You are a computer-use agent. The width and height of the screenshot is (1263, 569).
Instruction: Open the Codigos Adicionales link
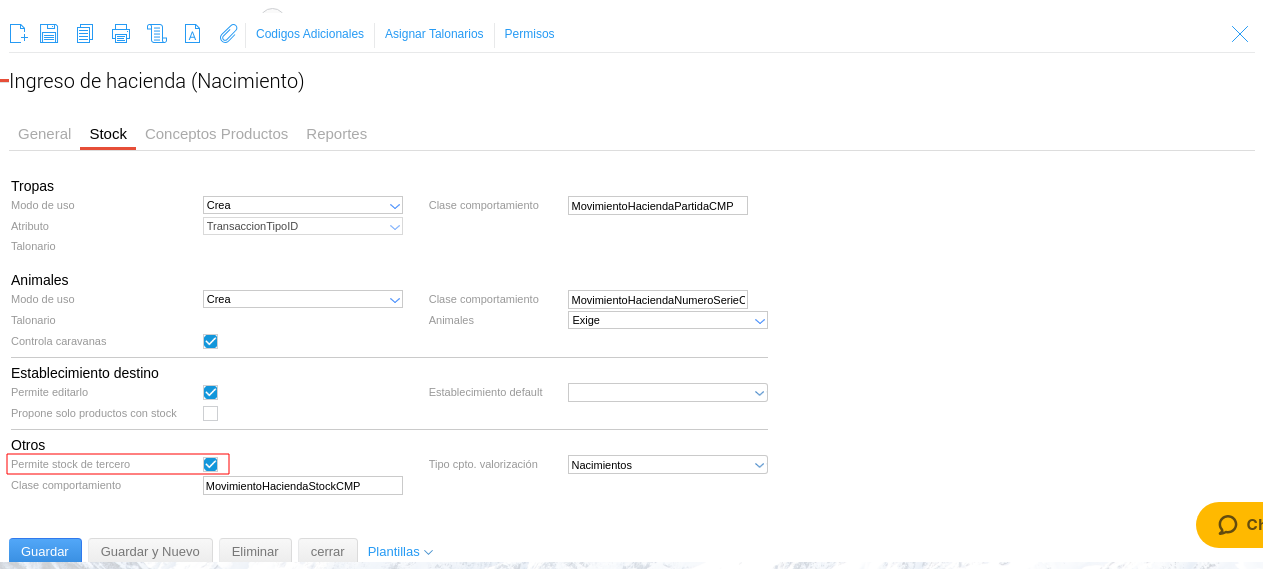click(x=310, y=34)
